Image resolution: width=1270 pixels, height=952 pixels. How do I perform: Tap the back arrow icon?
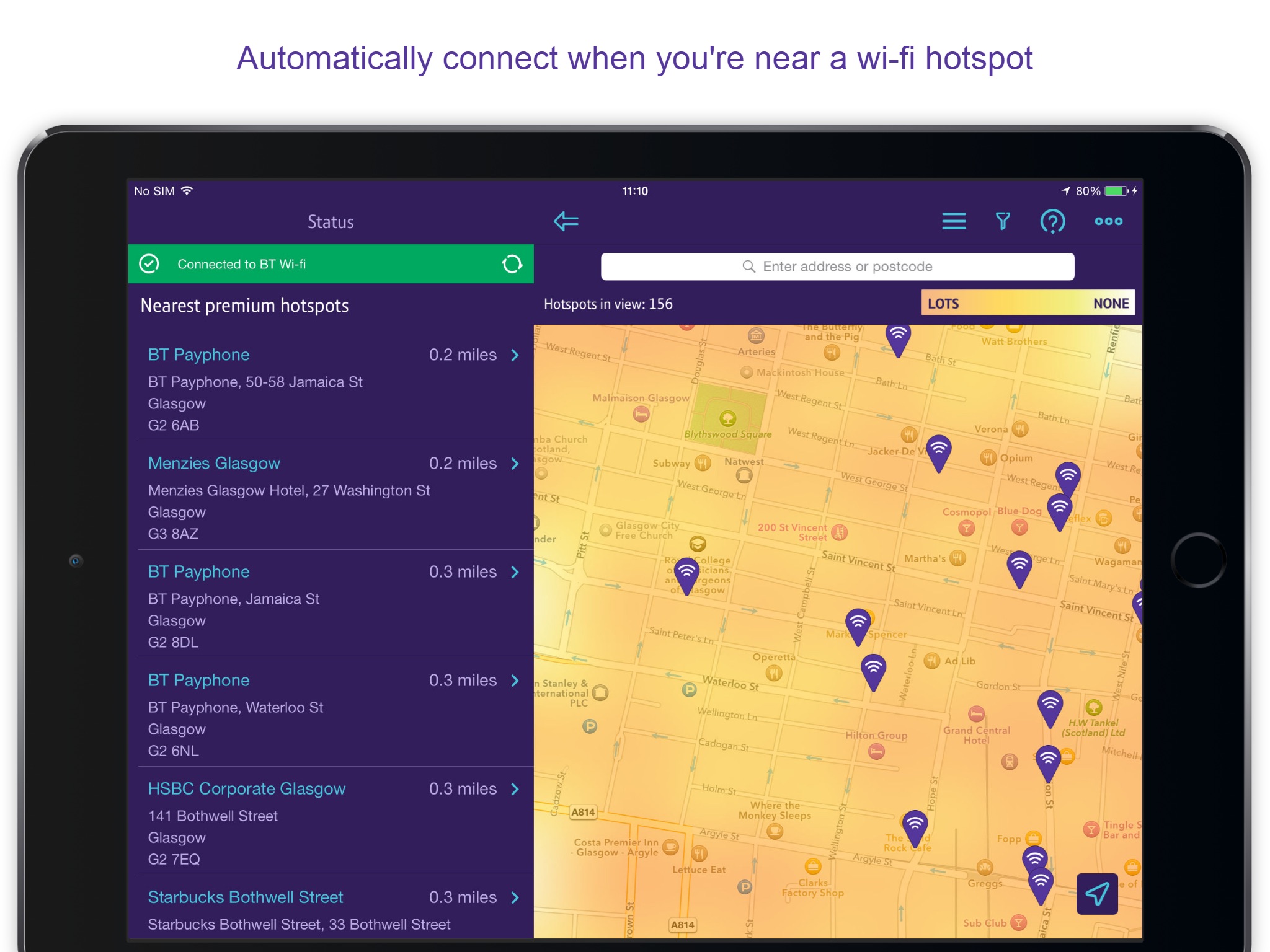[x=566, y=221]
